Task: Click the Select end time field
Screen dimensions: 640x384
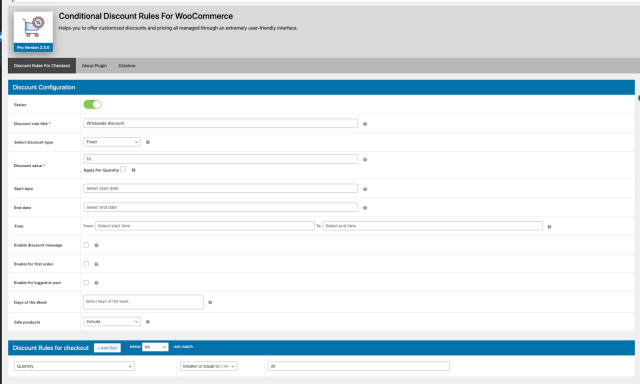Action: pos(433,226)
